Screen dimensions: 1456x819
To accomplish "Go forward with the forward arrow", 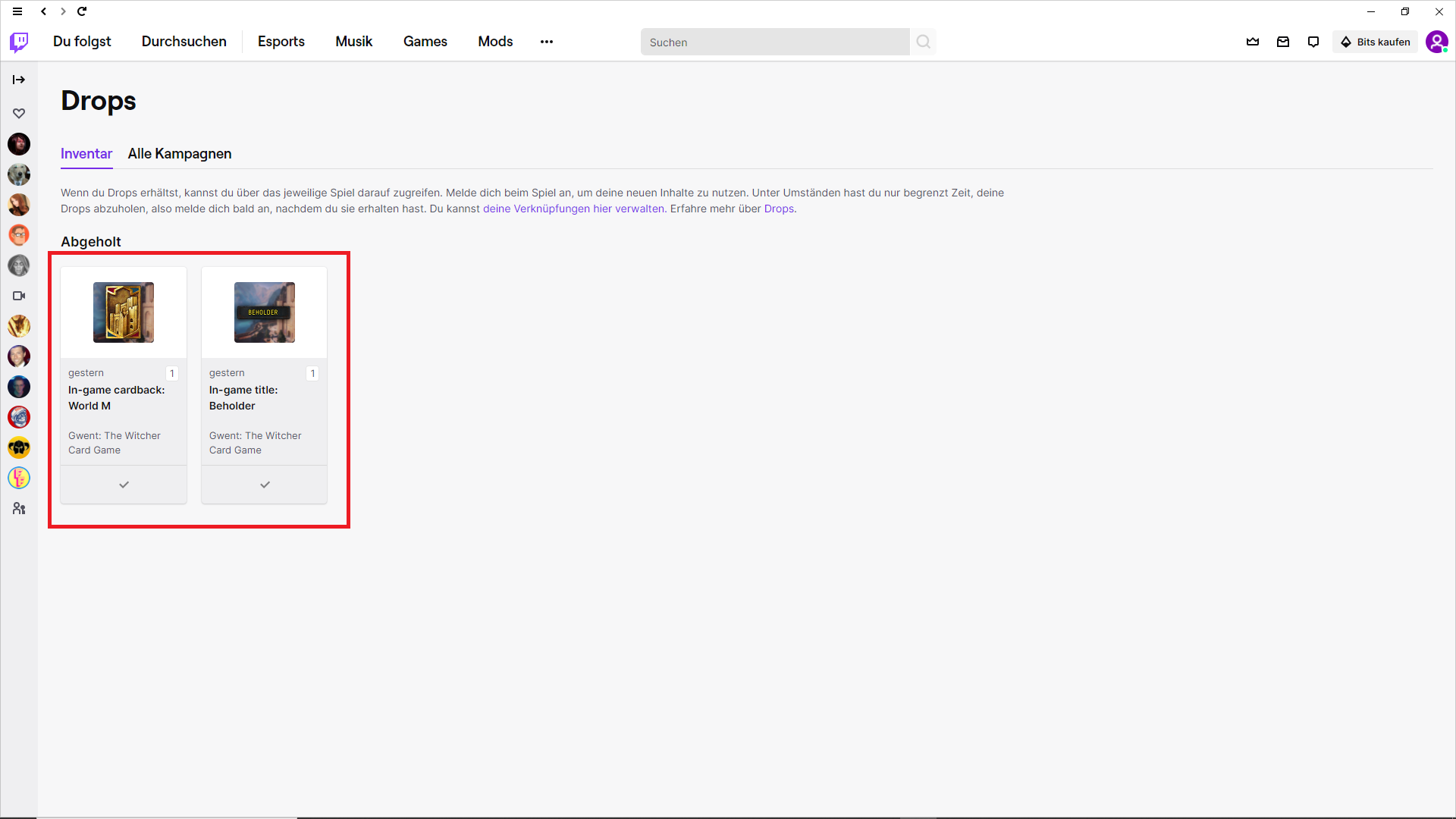I will 63,11.
